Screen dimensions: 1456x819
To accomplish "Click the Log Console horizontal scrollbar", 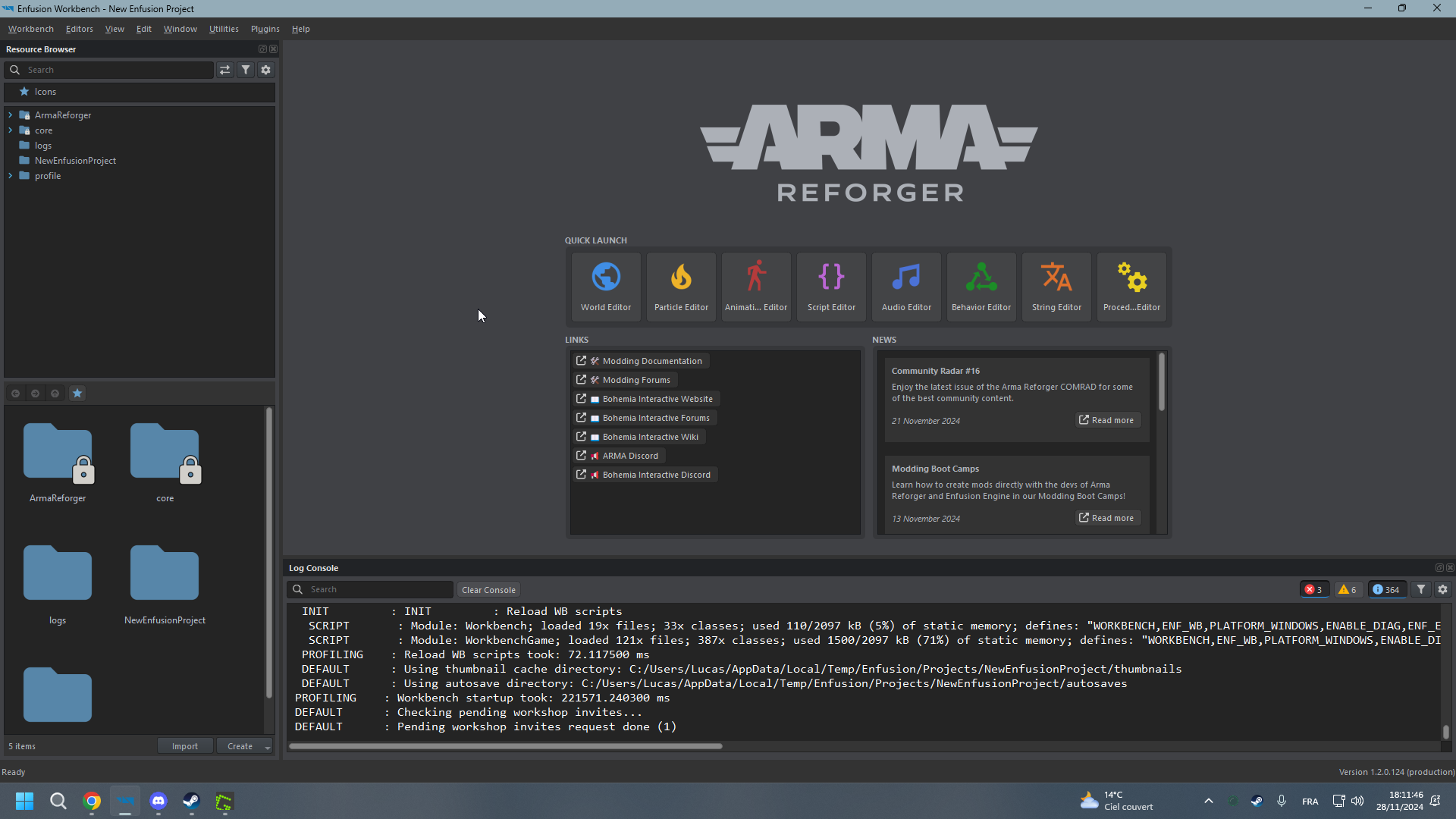I will (506, 746).
